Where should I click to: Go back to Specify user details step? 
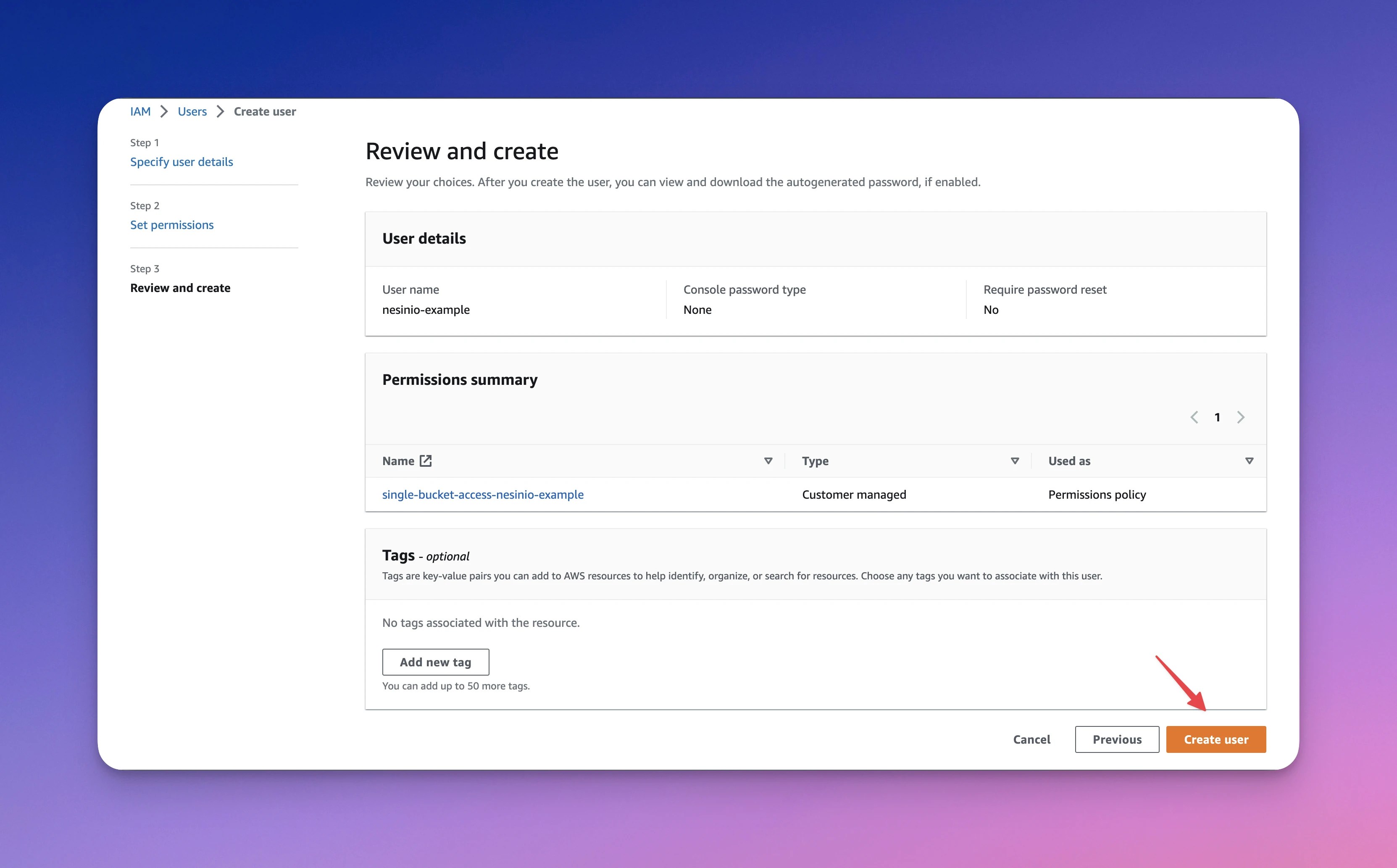pyautogui.click(x=182, y=161)
